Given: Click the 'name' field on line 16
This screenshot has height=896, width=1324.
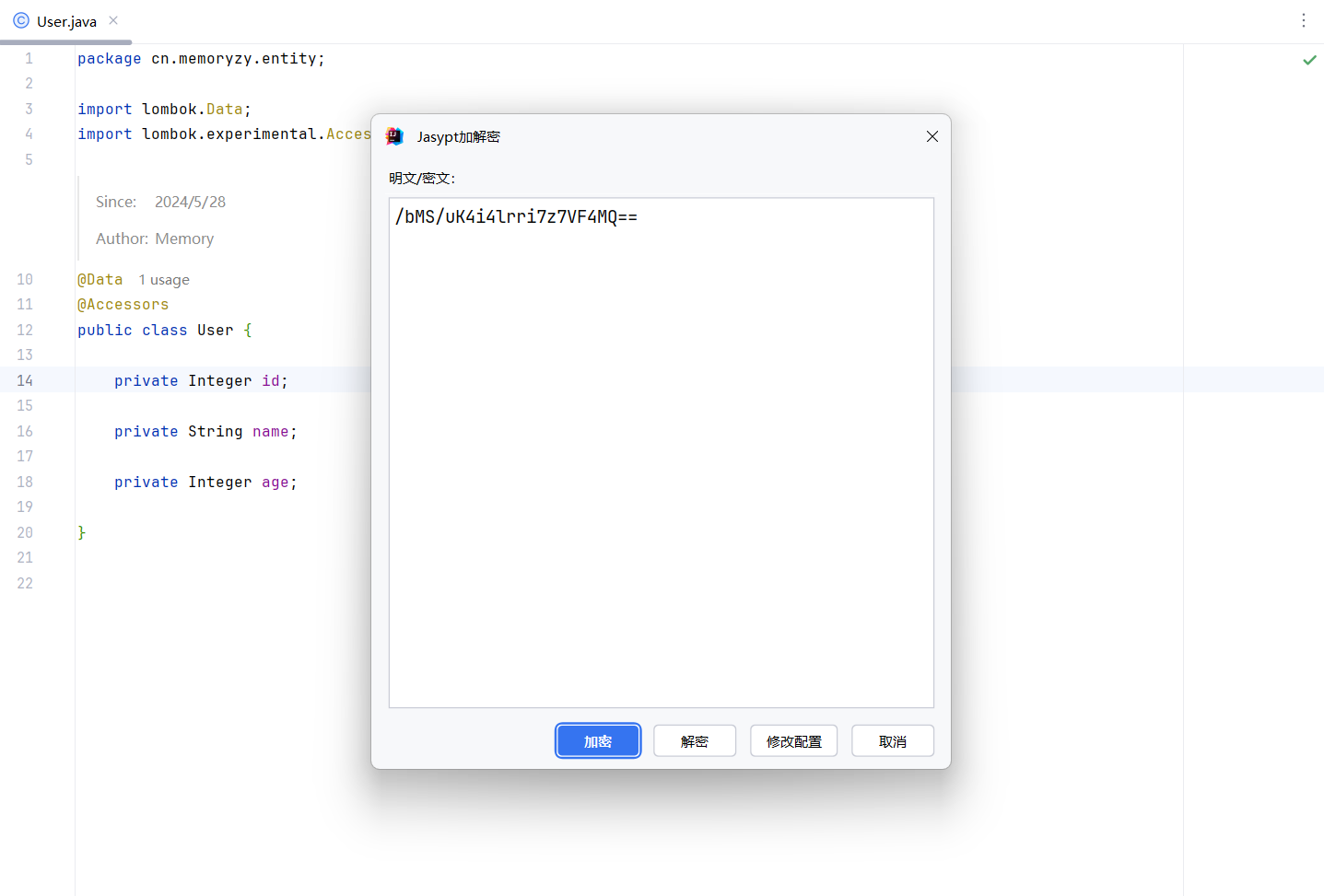Looking at the screenshot, I should point(270,432).
